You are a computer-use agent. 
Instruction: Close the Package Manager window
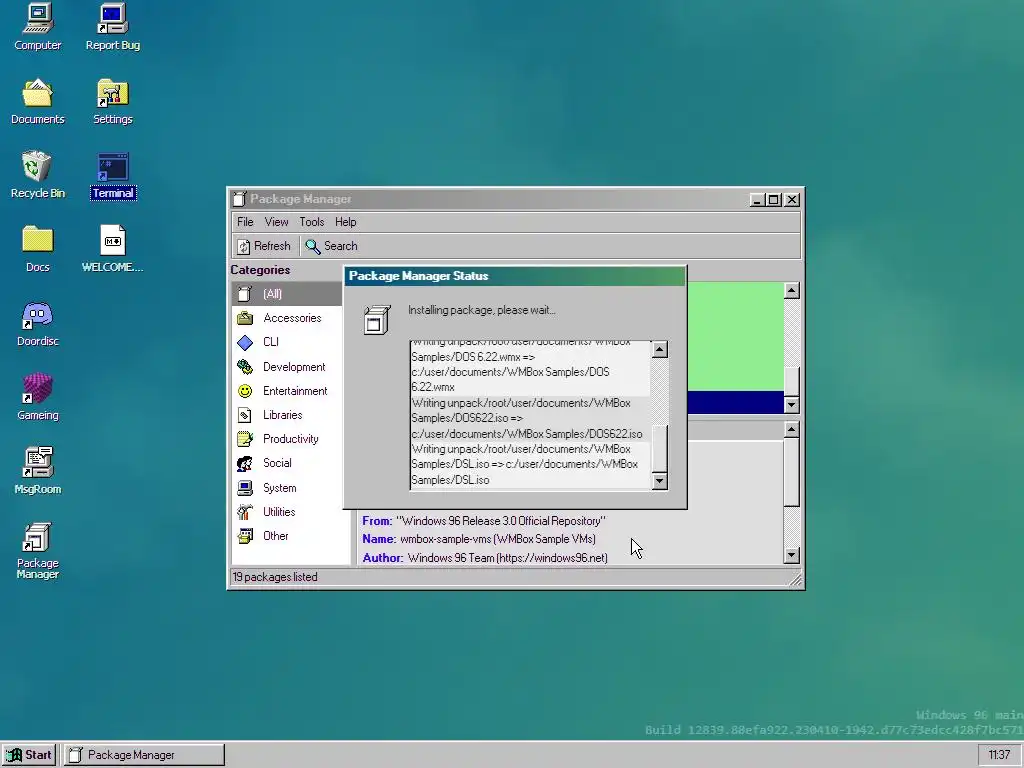click(x=792, y=200)
